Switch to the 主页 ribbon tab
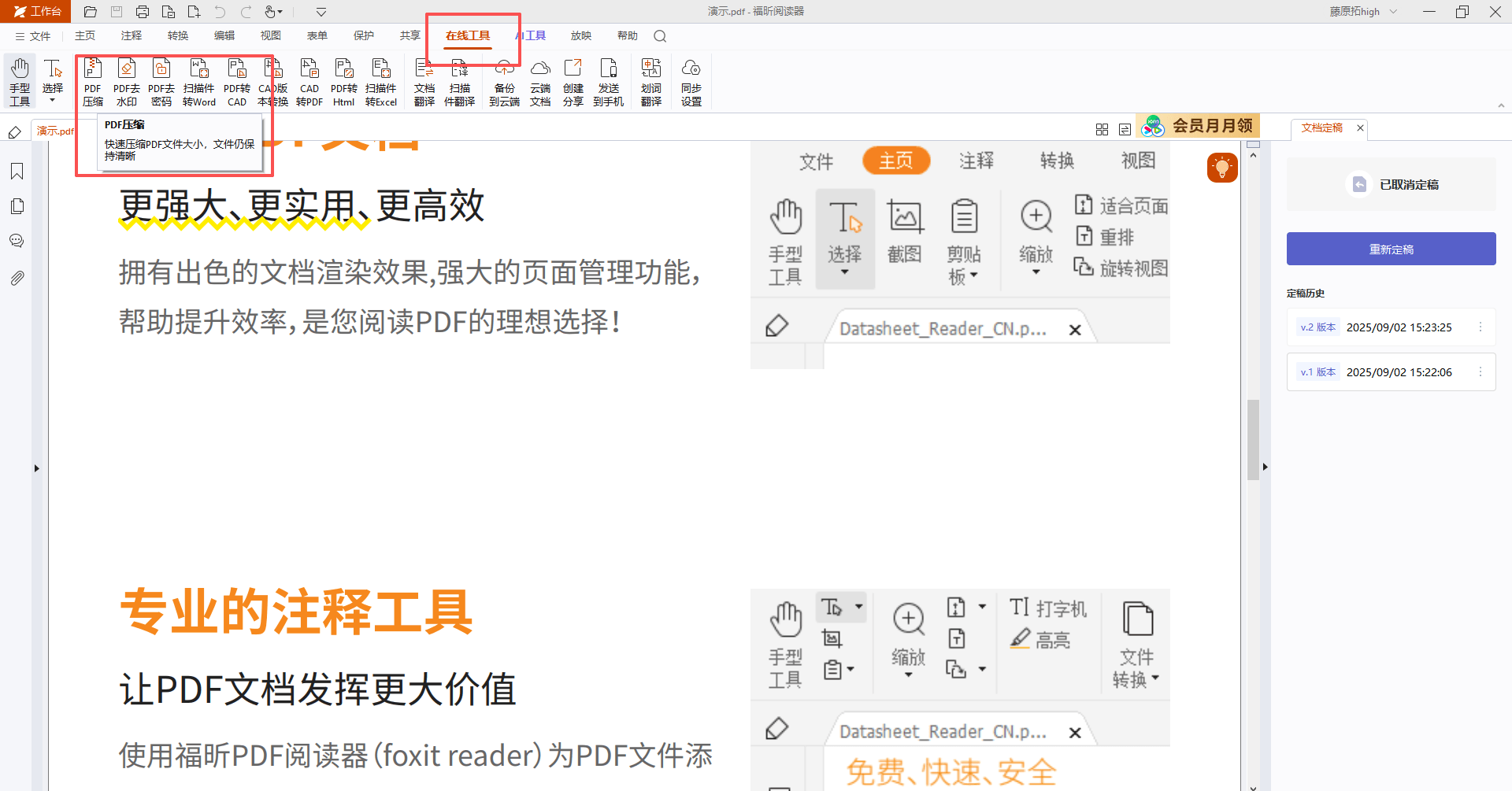The width and height of the screenshot is (1512, 791). (85, 35)
